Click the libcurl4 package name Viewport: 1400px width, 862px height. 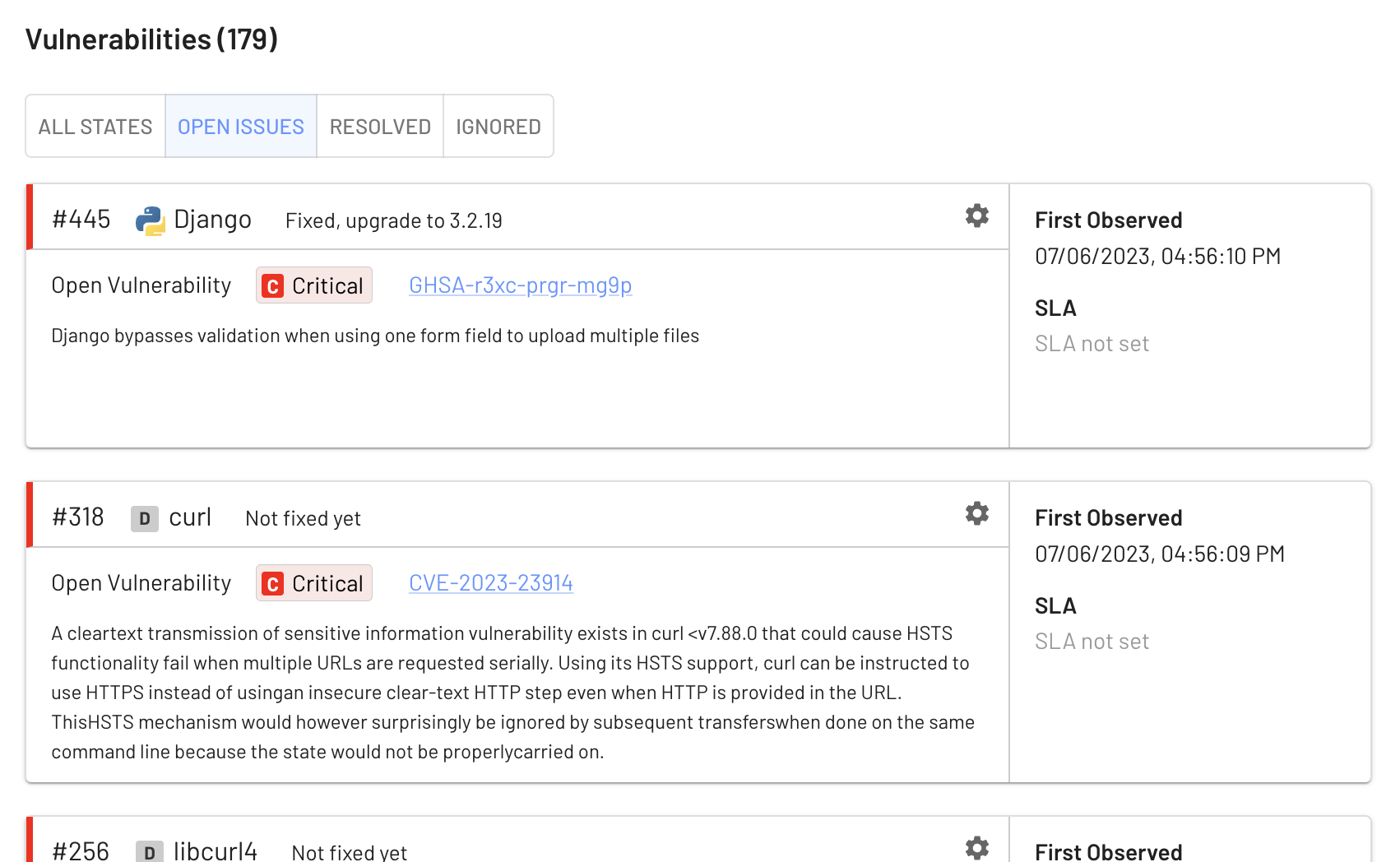click(216, 850)
